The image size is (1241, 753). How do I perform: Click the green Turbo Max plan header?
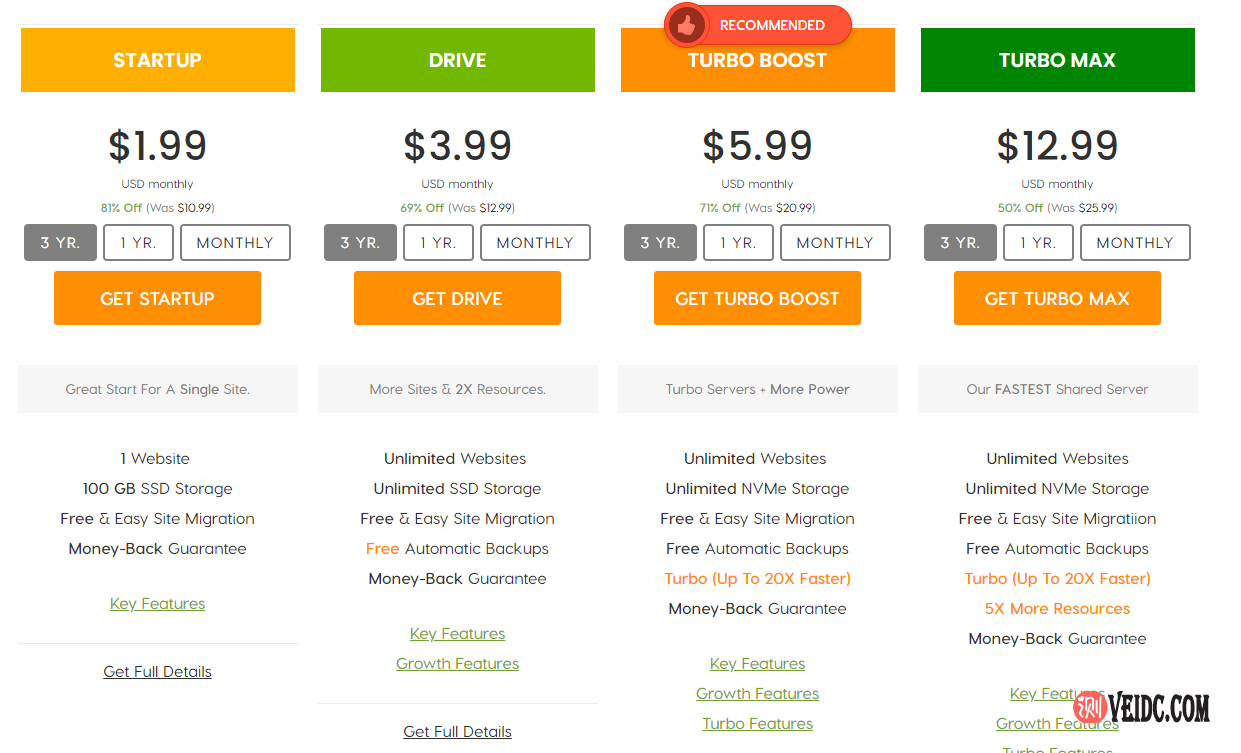[1057, 61]
